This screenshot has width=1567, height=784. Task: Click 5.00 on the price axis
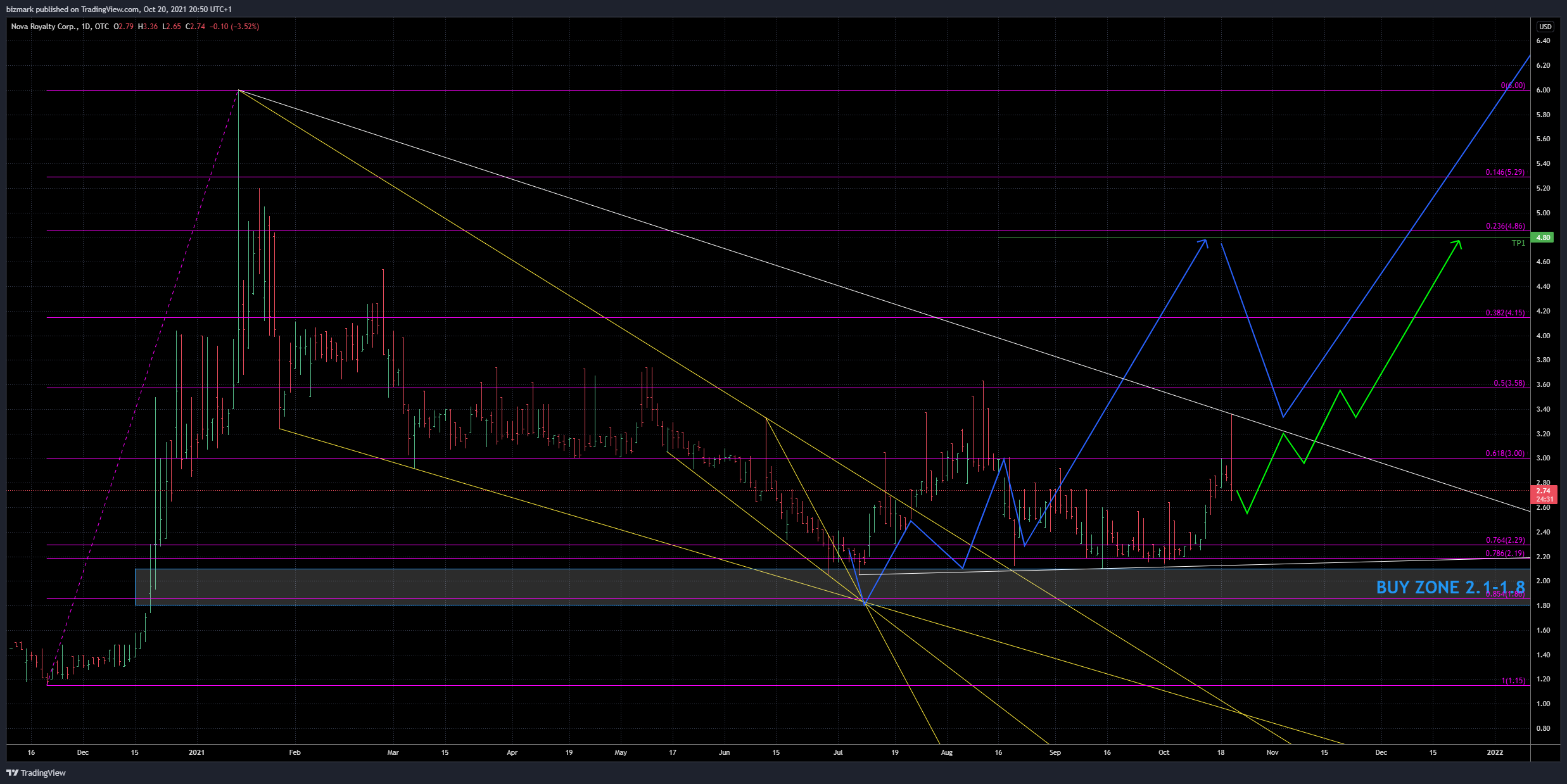pos(1543,213)
